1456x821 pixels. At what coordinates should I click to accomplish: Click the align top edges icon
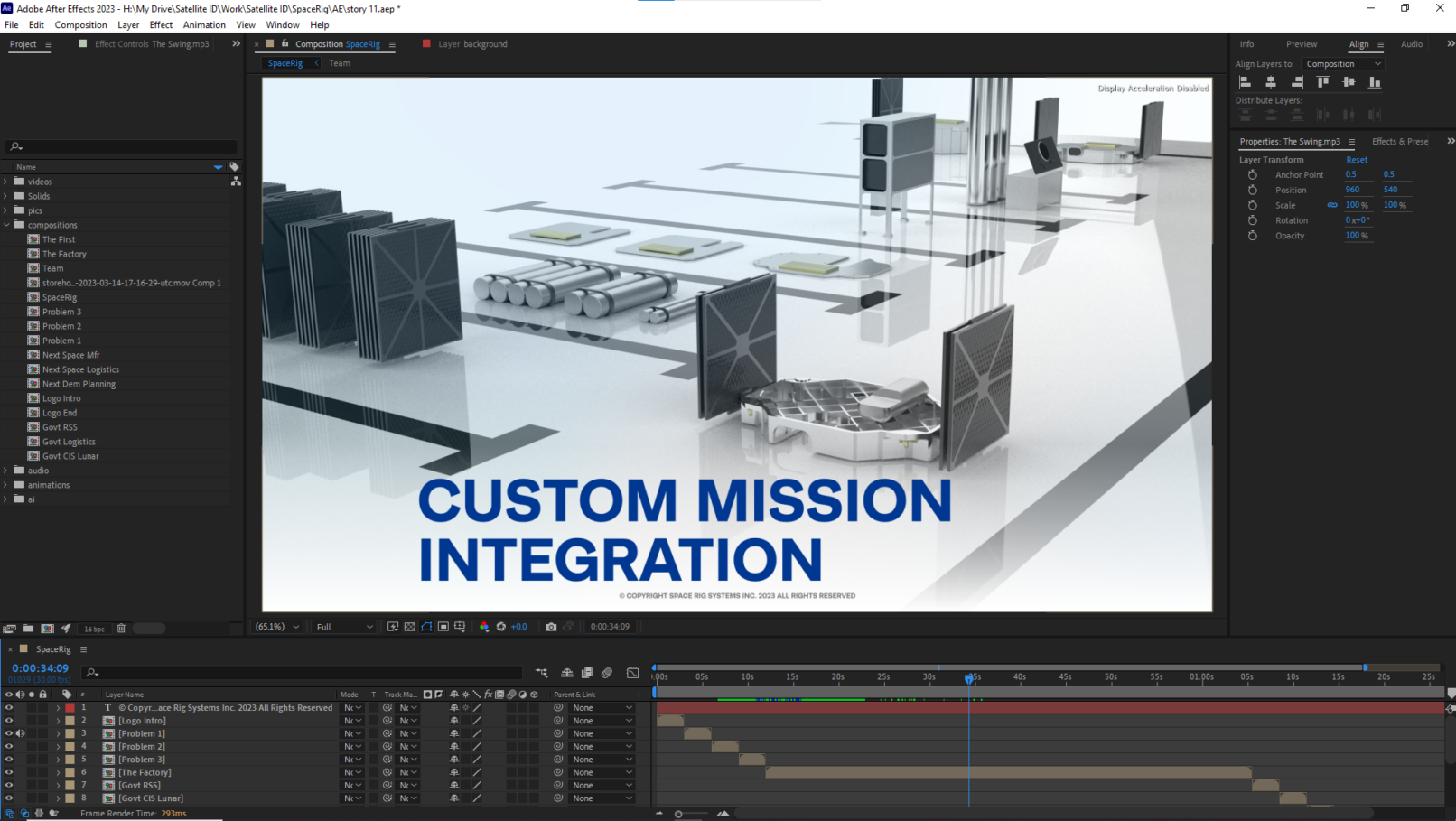pyautogui.click(x=1322, y=82)
